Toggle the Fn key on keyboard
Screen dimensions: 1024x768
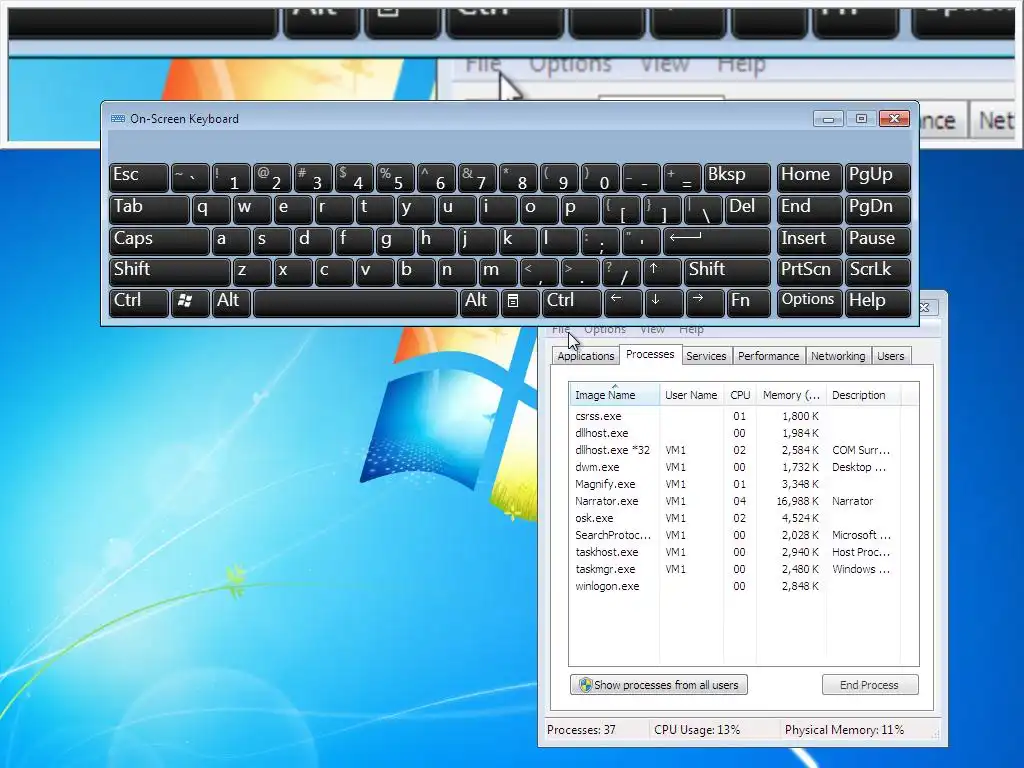[x=748, y=302]
